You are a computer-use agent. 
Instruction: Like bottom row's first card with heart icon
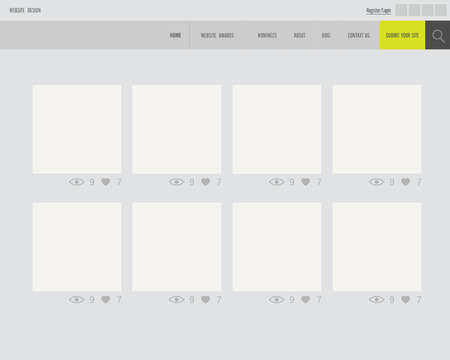(106, 299)
